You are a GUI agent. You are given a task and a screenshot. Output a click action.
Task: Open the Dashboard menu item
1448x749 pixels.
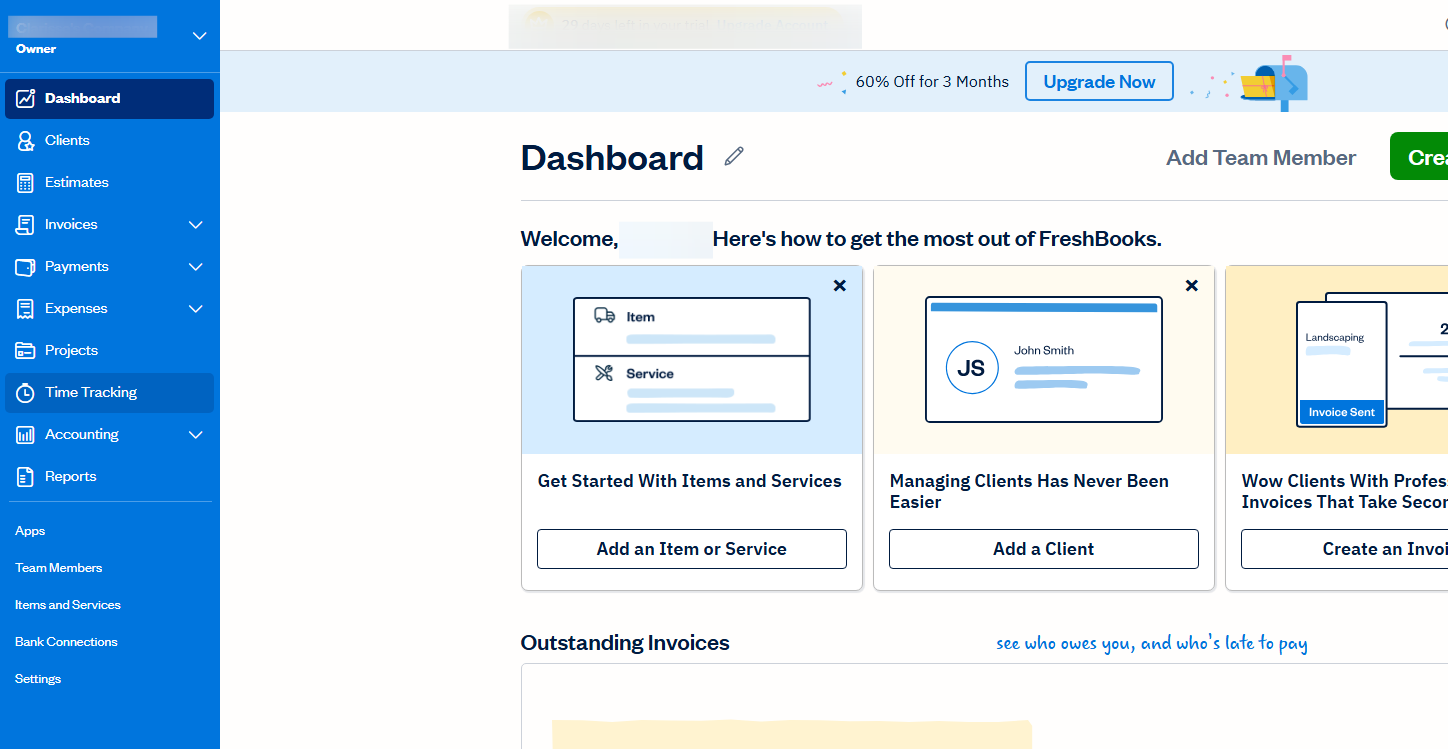(110, 98)
